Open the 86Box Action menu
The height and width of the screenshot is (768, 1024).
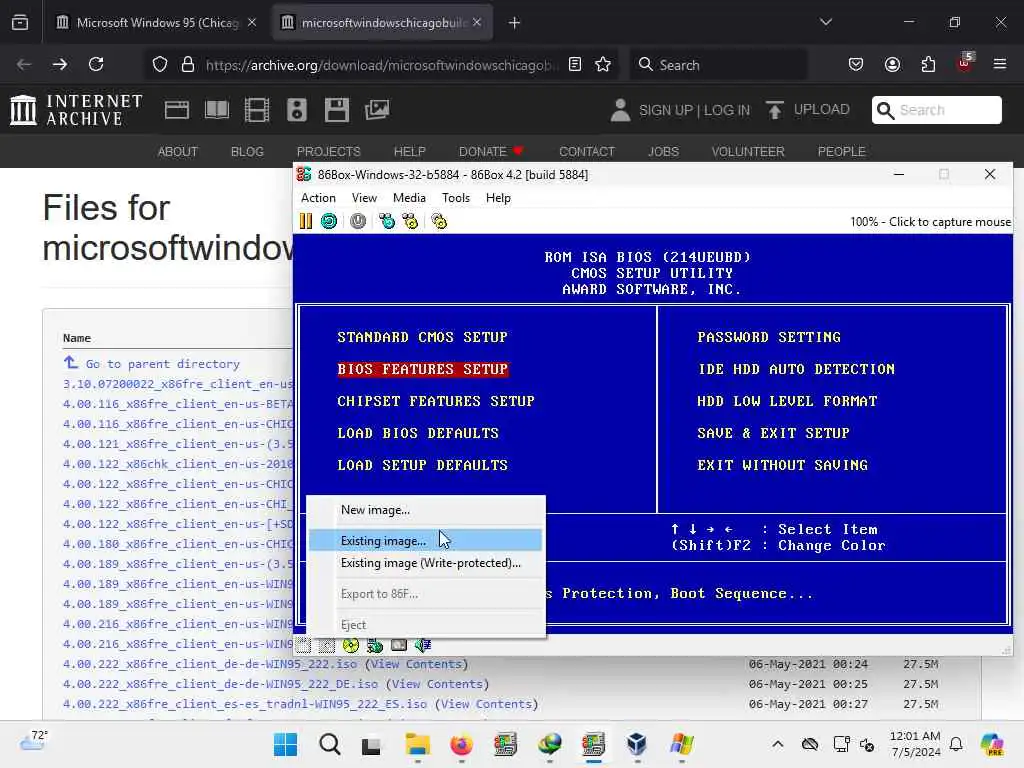(318, 198)
